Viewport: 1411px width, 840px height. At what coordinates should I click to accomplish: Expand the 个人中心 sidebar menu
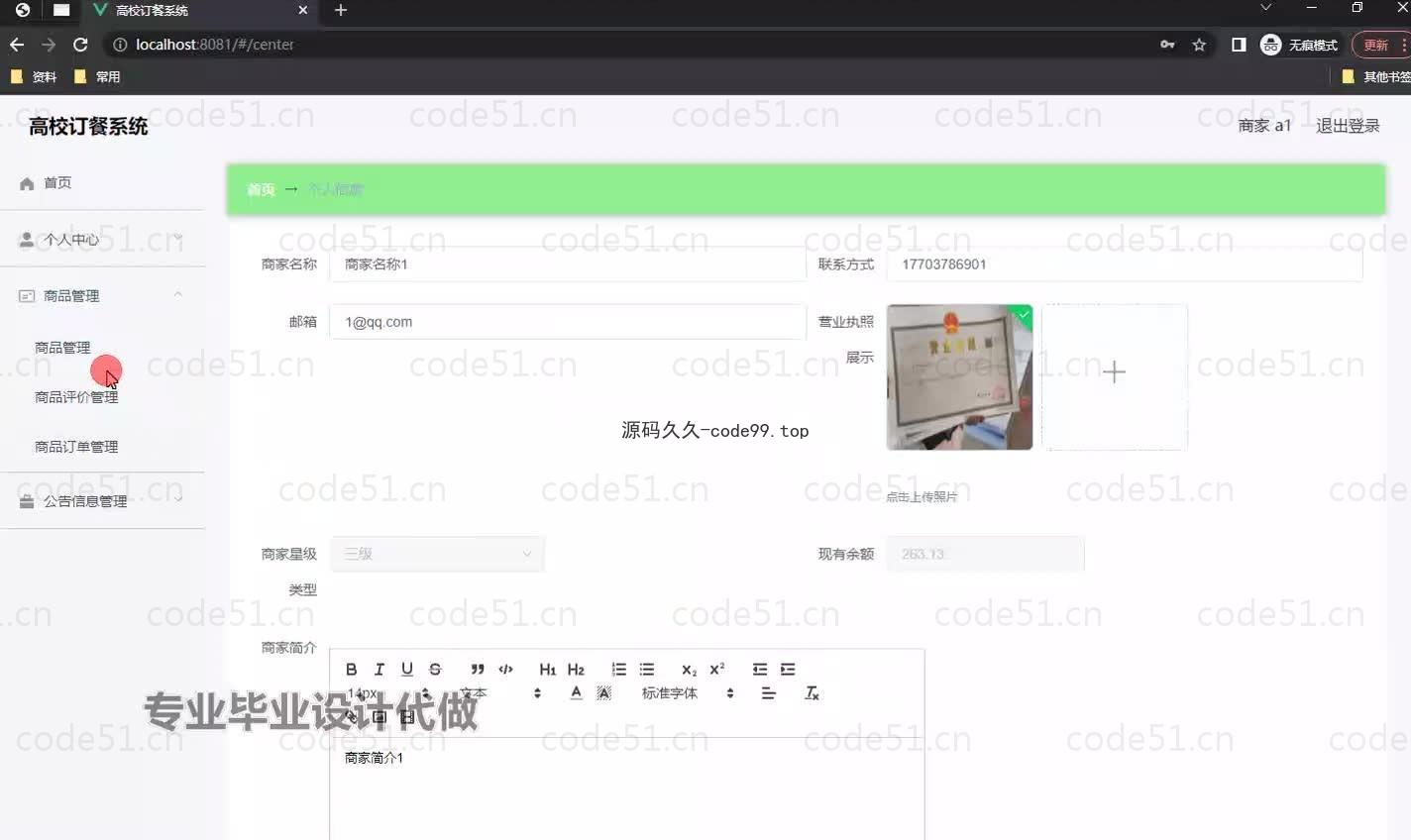pos(102,239)
